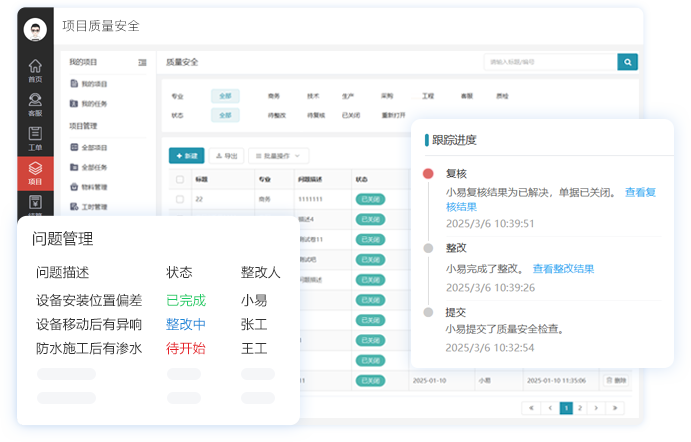691x442 pixels.
Task: Filter 状态 by 已关闭
Action: 351,115
